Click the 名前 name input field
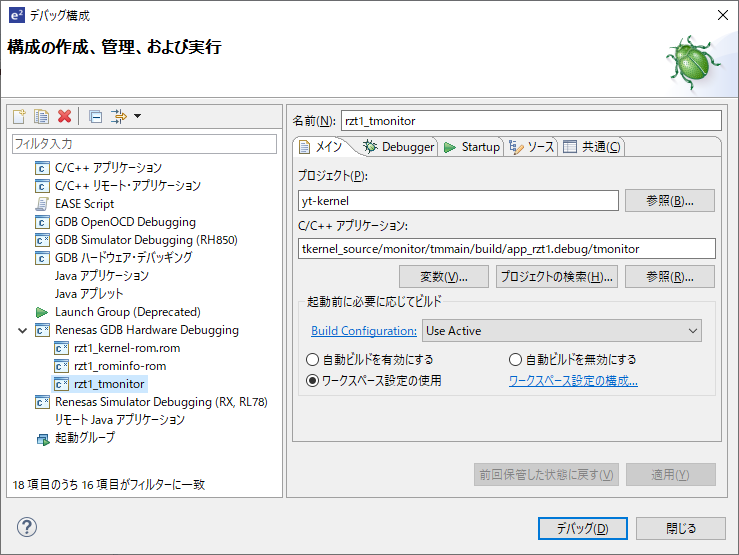Viewport: 739px width, 555px height. 531,121
